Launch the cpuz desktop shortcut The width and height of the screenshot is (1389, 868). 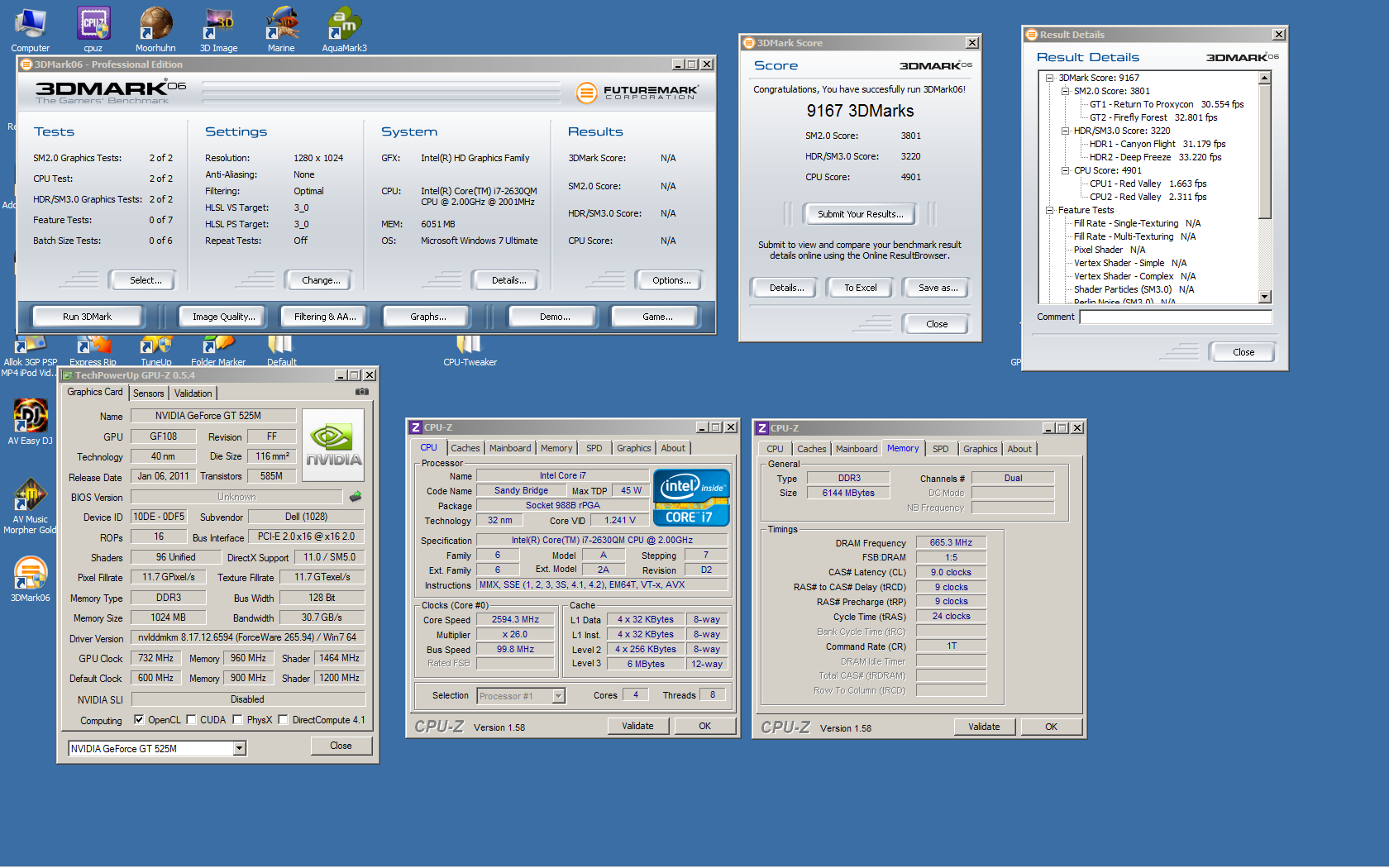(x=93, y=29)
